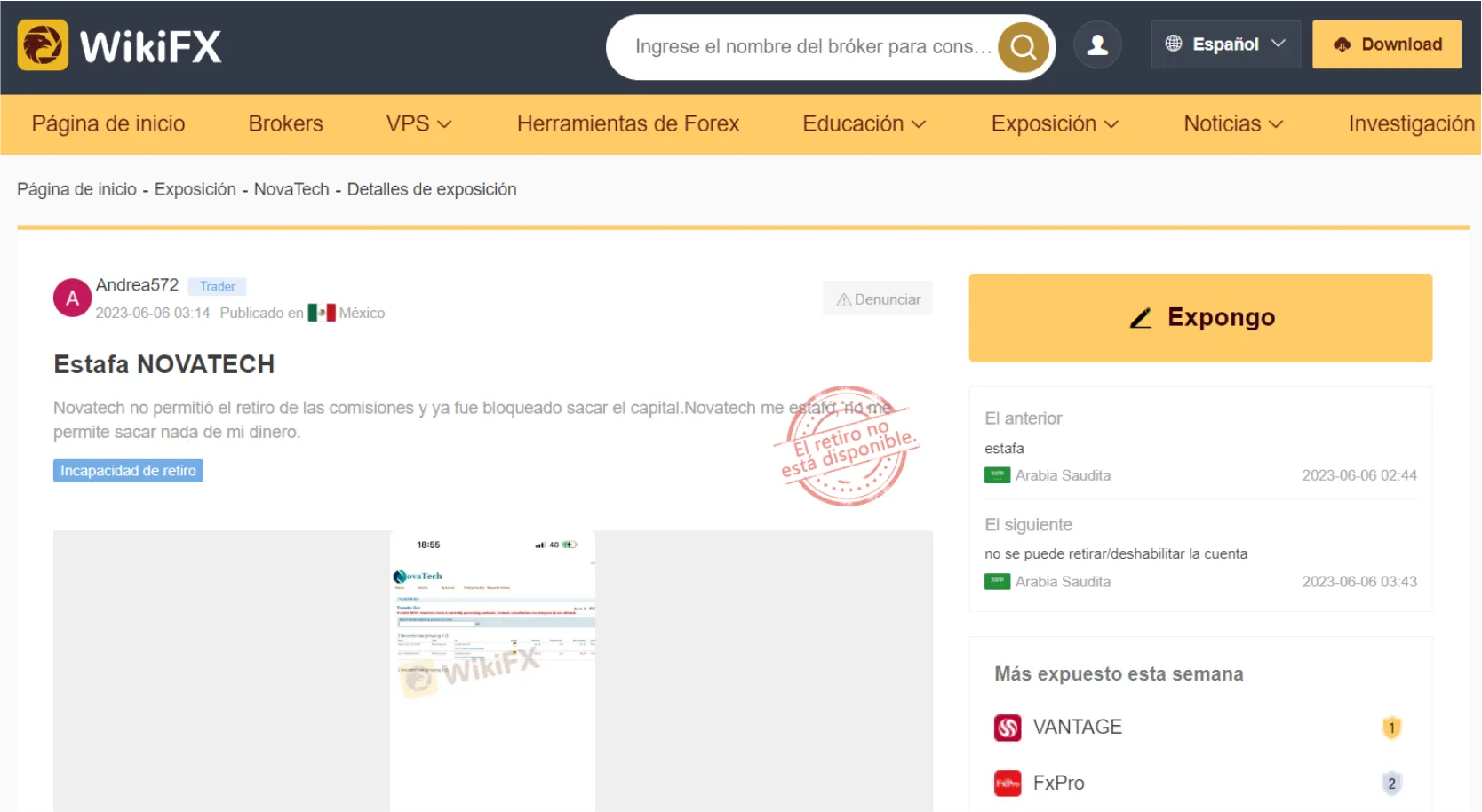The height and width of the screenshot is (812, 1482).
Task: Expand the Educación menu
Action: (x=864, y=124)
